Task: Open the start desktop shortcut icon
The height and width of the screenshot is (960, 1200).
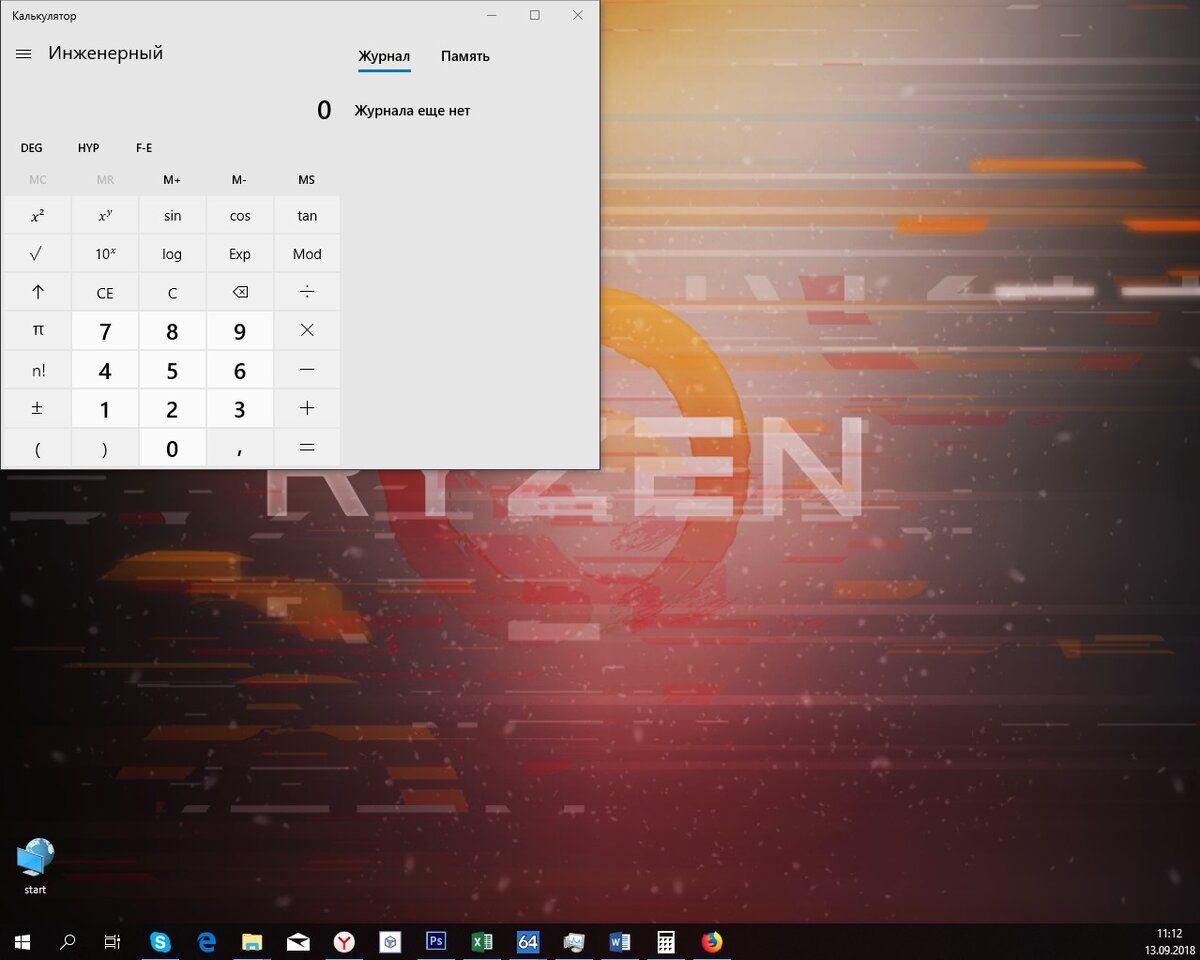Action: click(35, 866)
